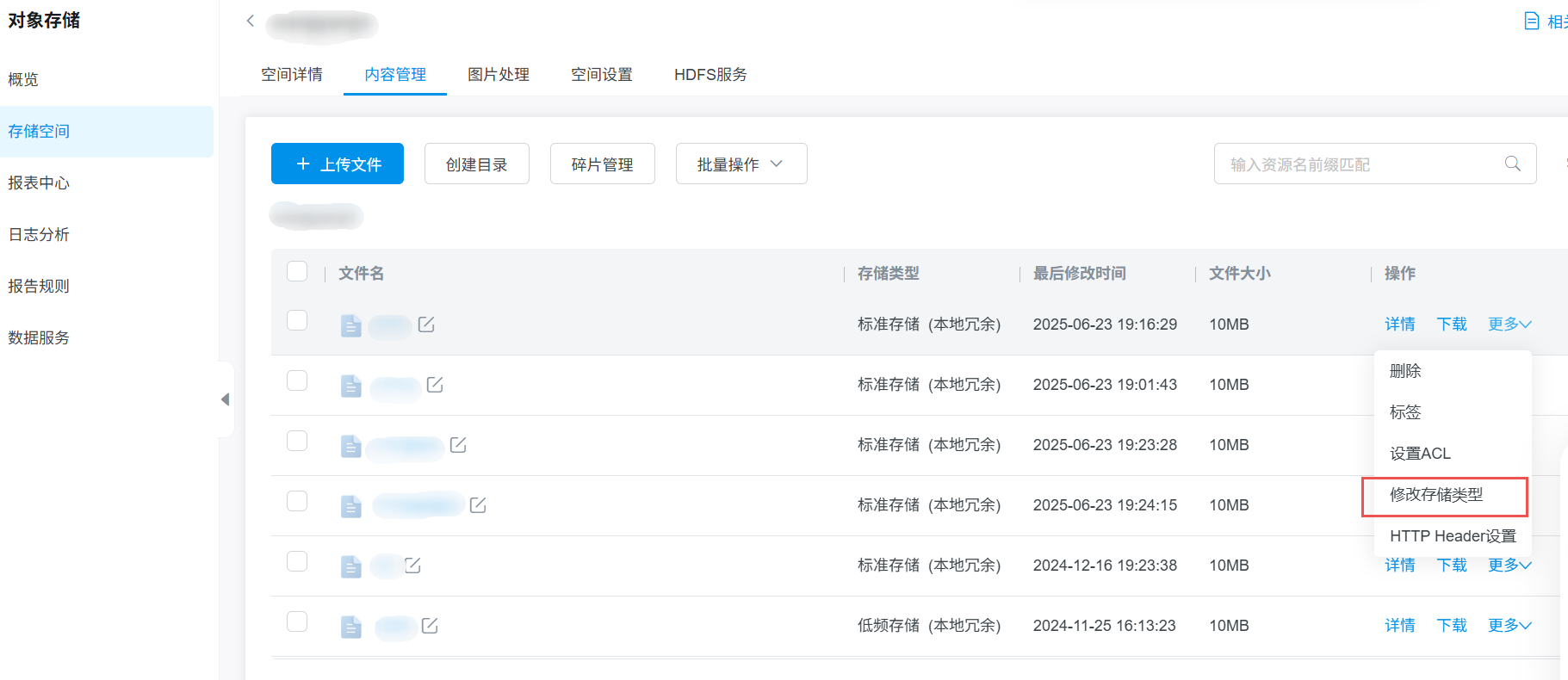Click the back arrow beside bucket name

click(x=251, y=21)
